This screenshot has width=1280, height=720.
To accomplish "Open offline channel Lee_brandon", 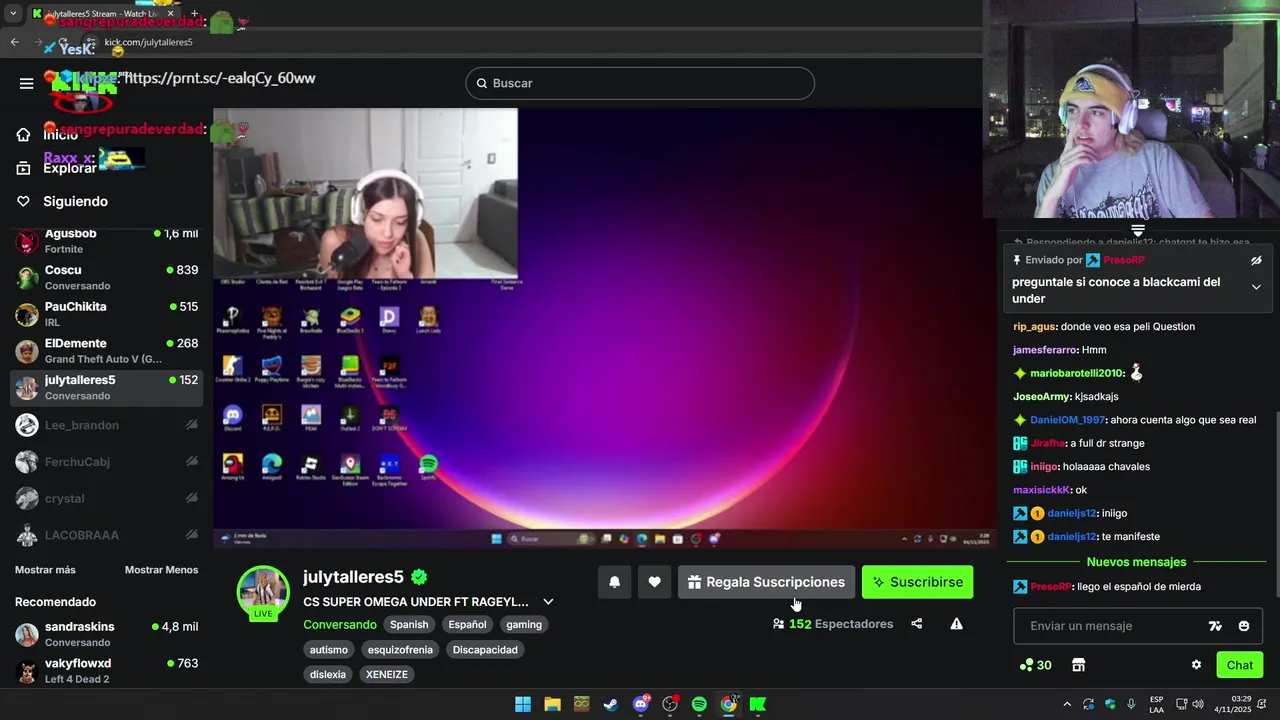I will tap(106, 425).
